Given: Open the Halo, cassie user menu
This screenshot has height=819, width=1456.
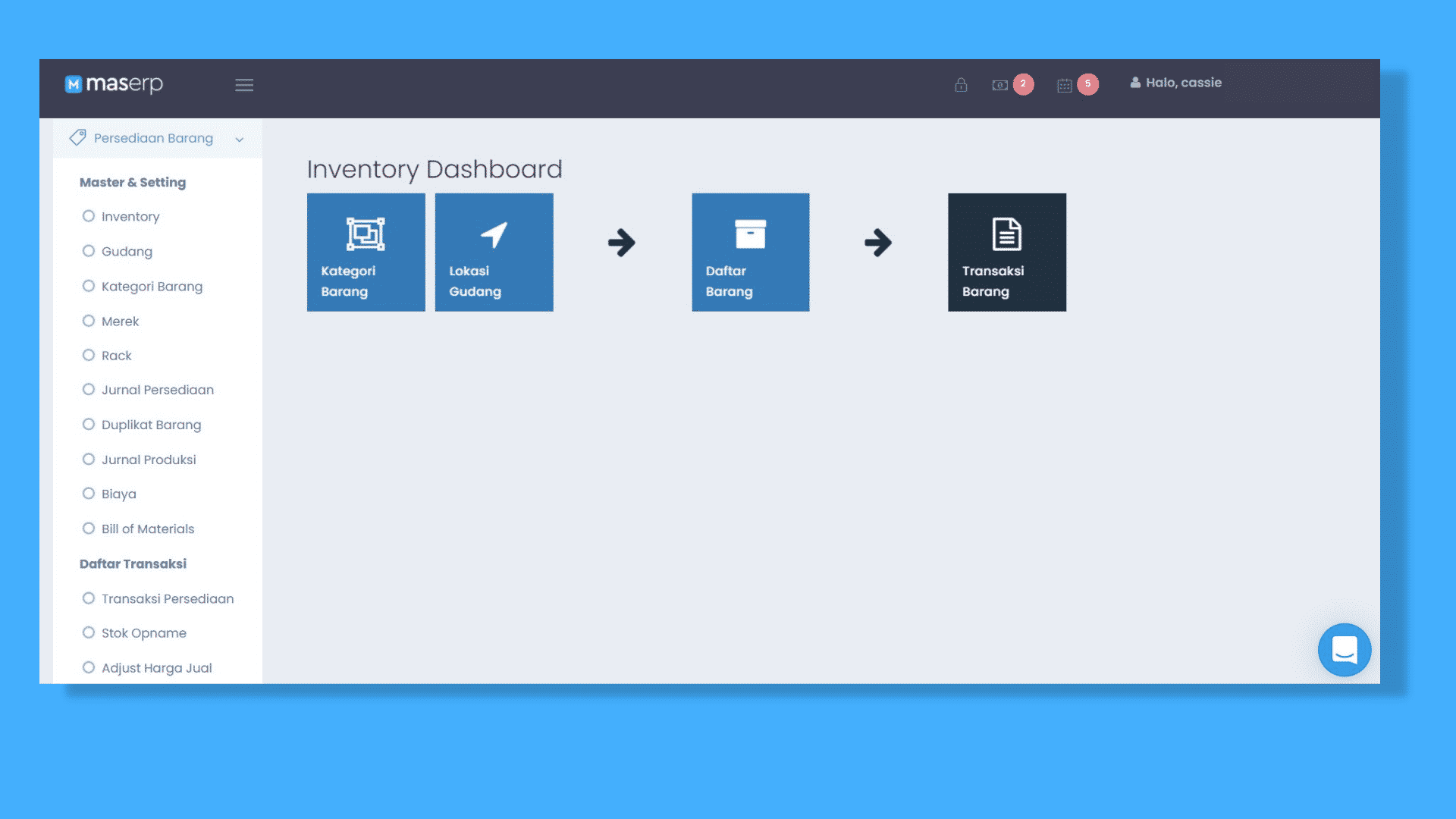Looking at the screenshot, I should pos(1175,83).
